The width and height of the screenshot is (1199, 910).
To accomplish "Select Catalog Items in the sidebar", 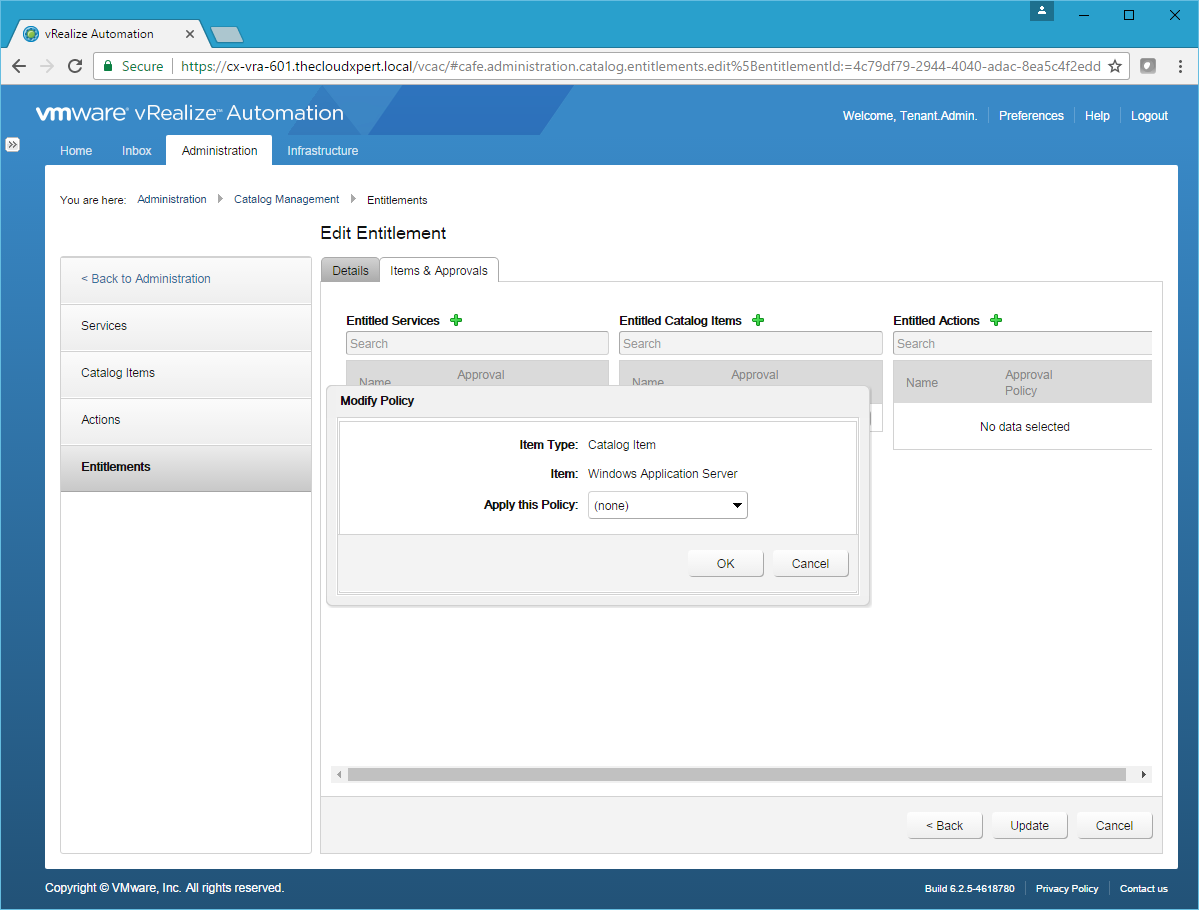I will tap(118, 373).
